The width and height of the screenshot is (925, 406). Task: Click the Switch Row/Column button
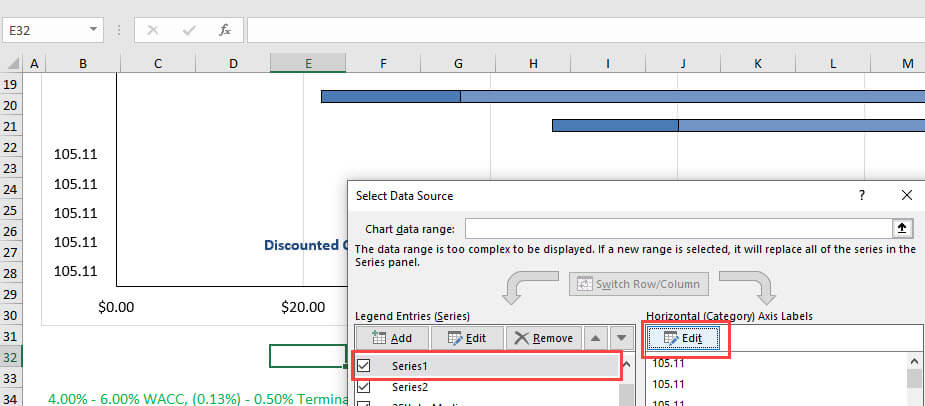pos(639,283)
